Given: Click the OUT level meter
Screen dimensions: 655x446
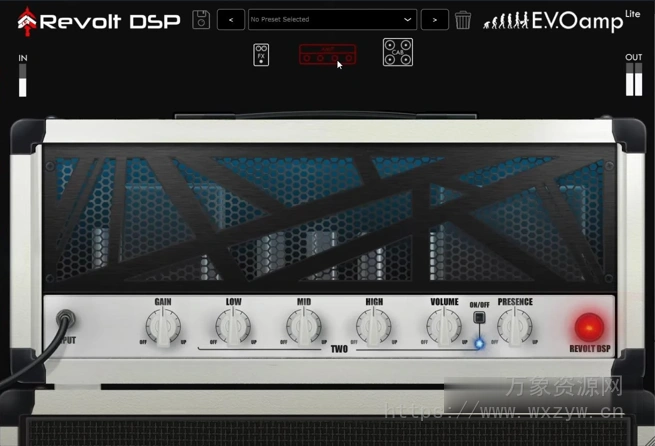Looking at the screenshot, I should click(634, 80).
